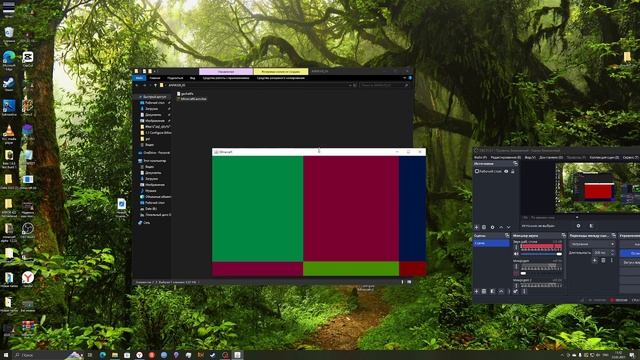Open OBS audio mixer three-dot menu
Screen dimensions: 640x360
pos(524,291)
